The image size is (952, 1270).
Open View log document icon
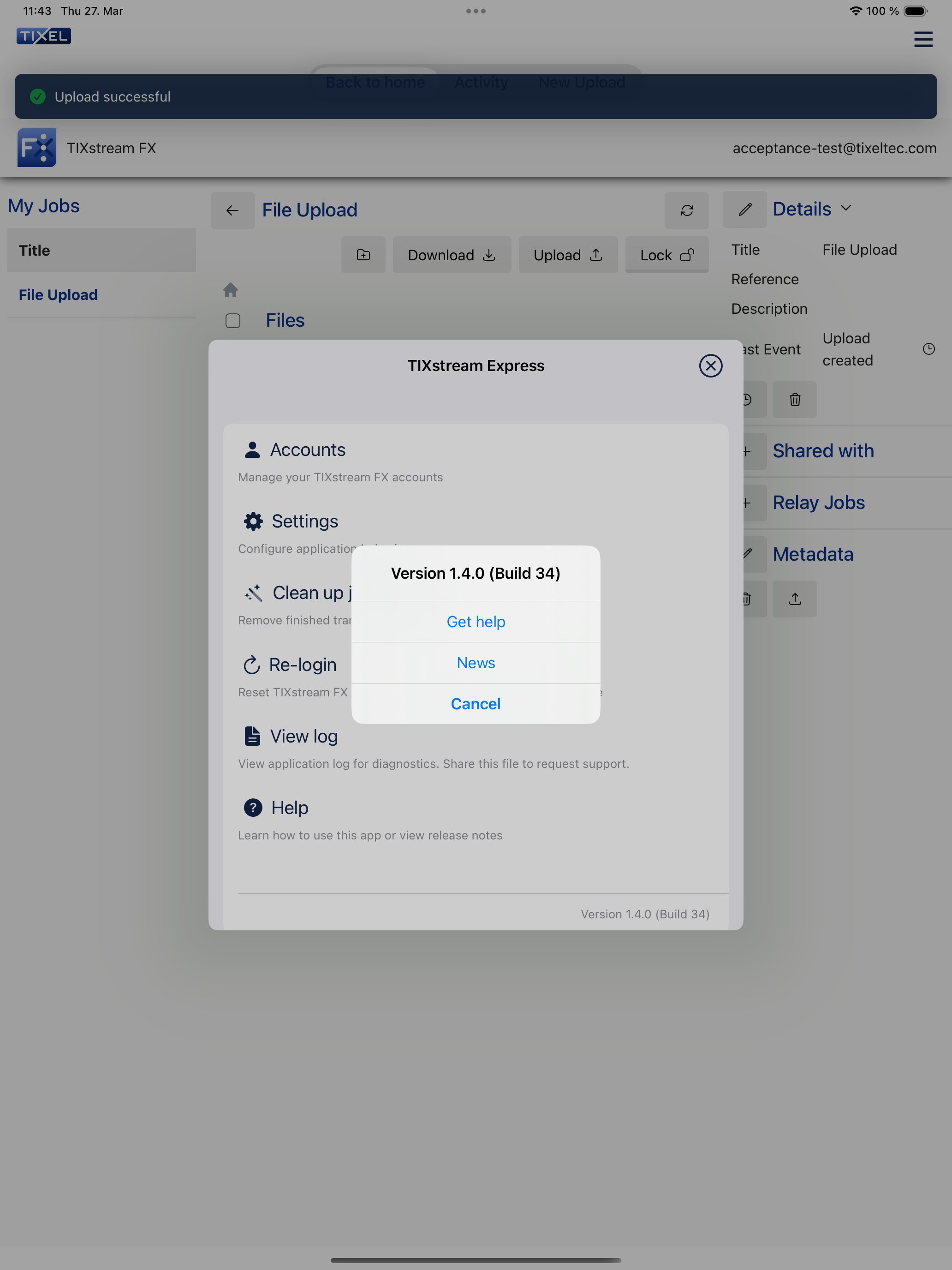tap(252, 736)
